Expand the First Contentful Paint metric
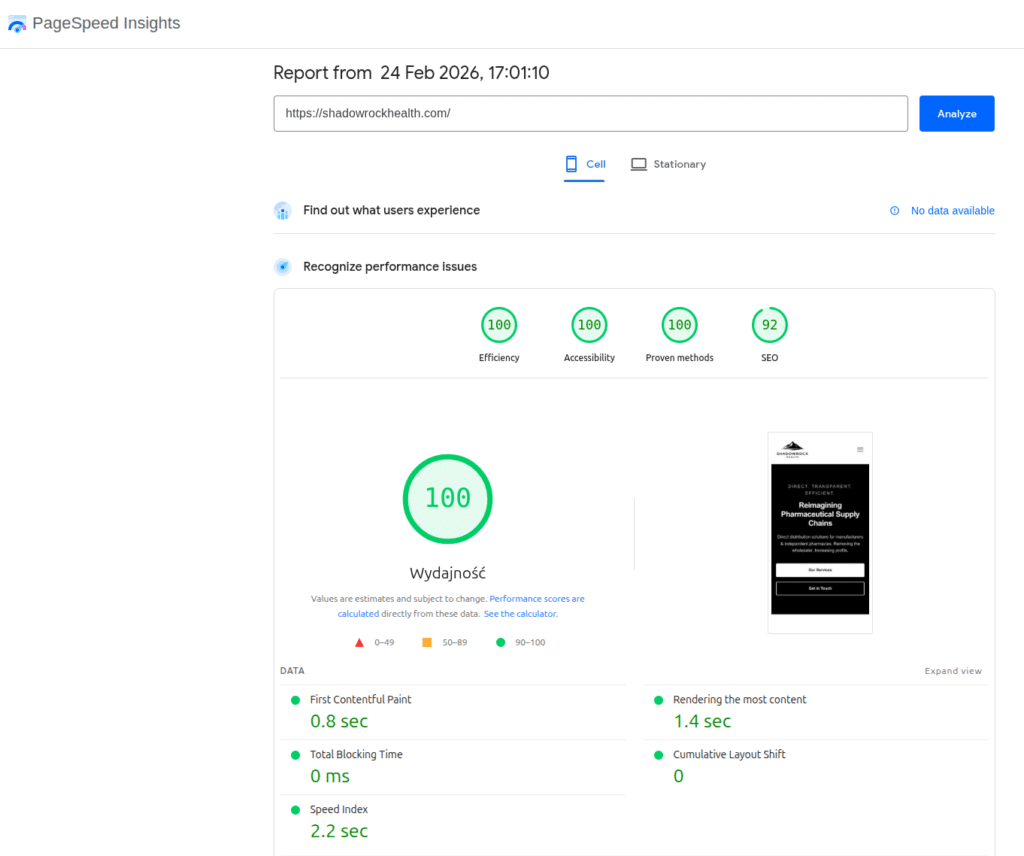The width and height of the screenshot is (1024, 856). pyautogui.click(x=360, y=700)
